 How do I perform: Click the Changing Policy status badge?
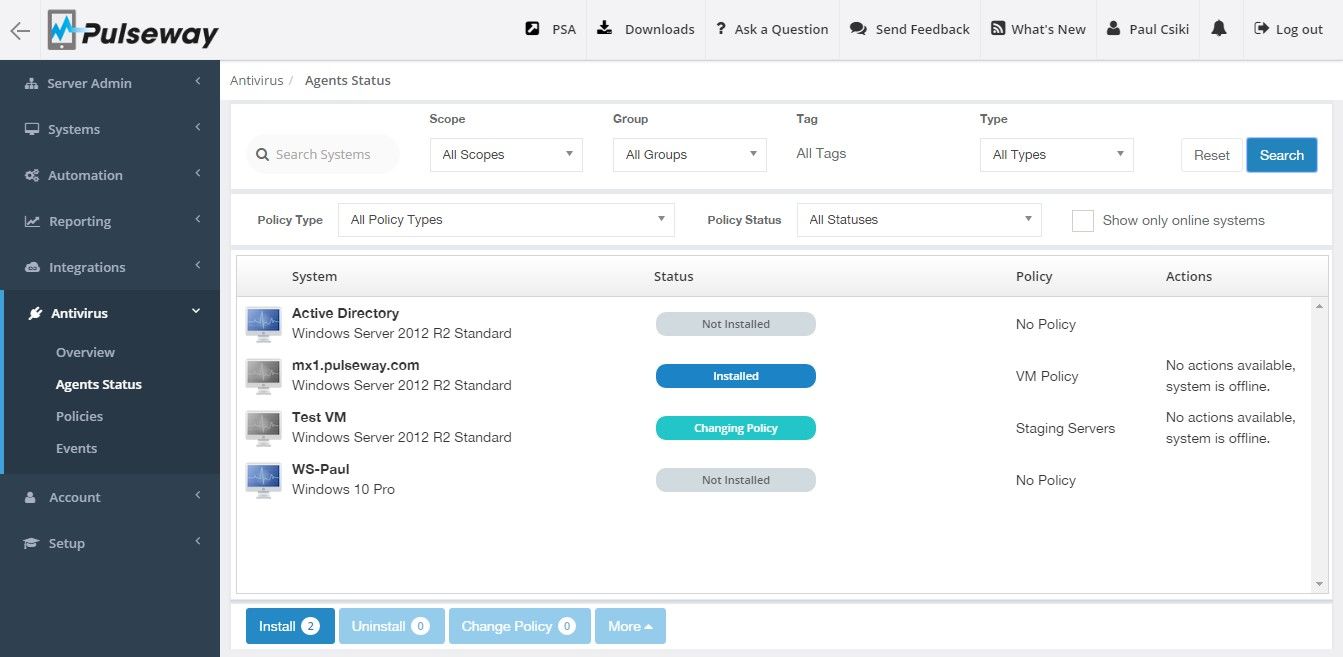pyautogui.click(x=736, y=428)
